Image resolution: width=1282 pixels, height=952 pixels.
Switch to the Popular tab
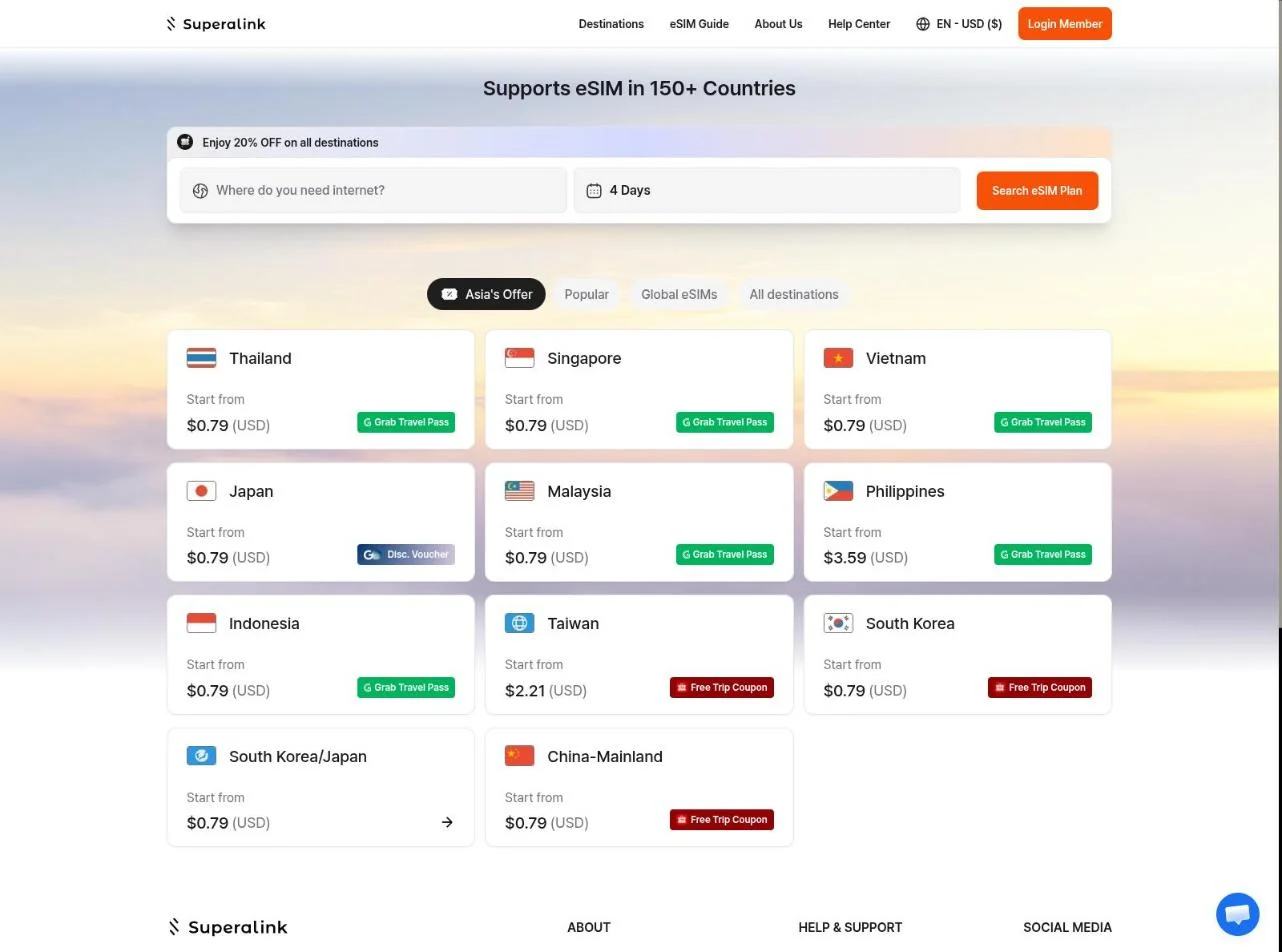tap(587, 294)
